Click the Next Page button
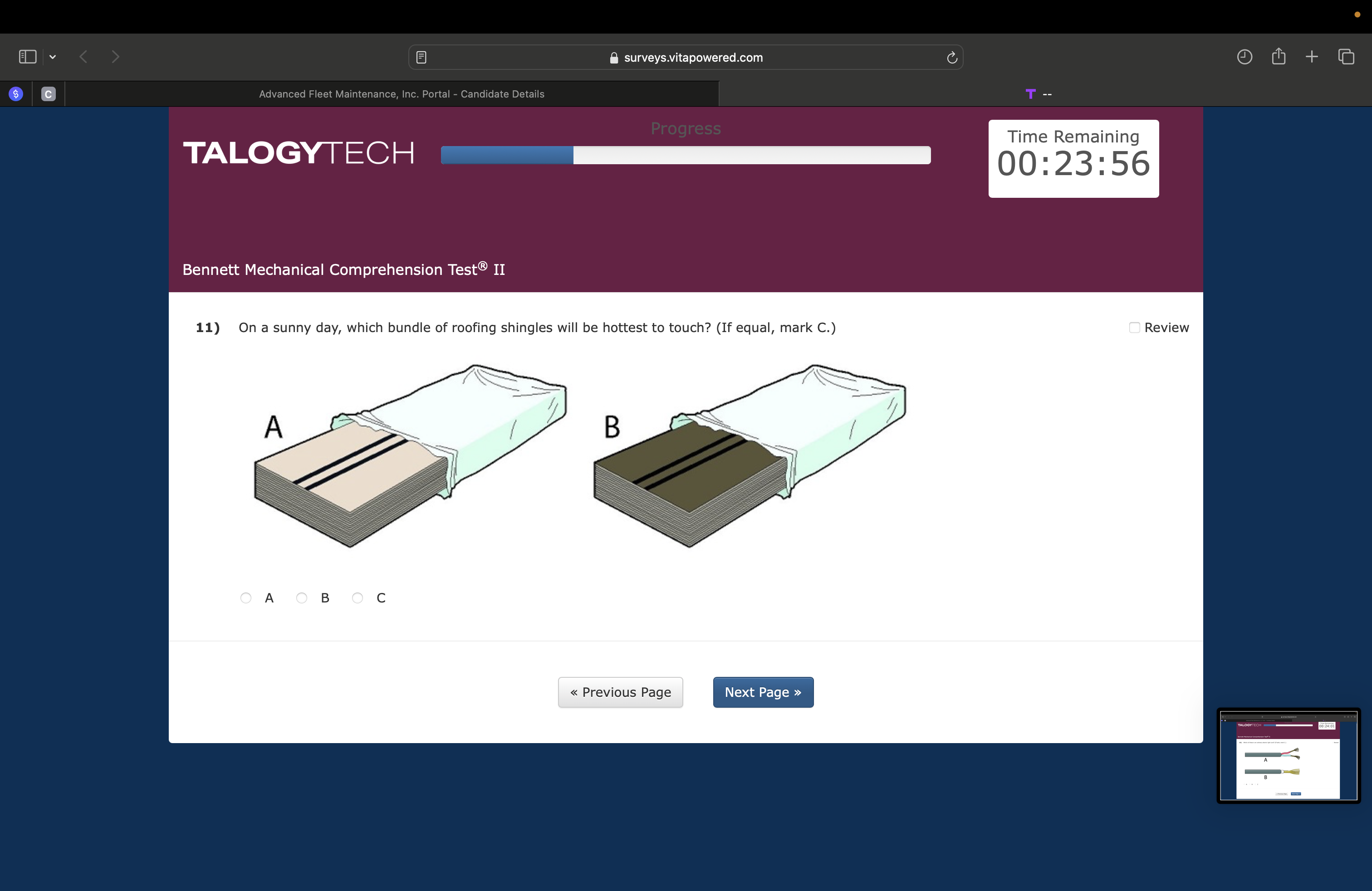The width and height of the screenshot is (1372, 891). 763,691
